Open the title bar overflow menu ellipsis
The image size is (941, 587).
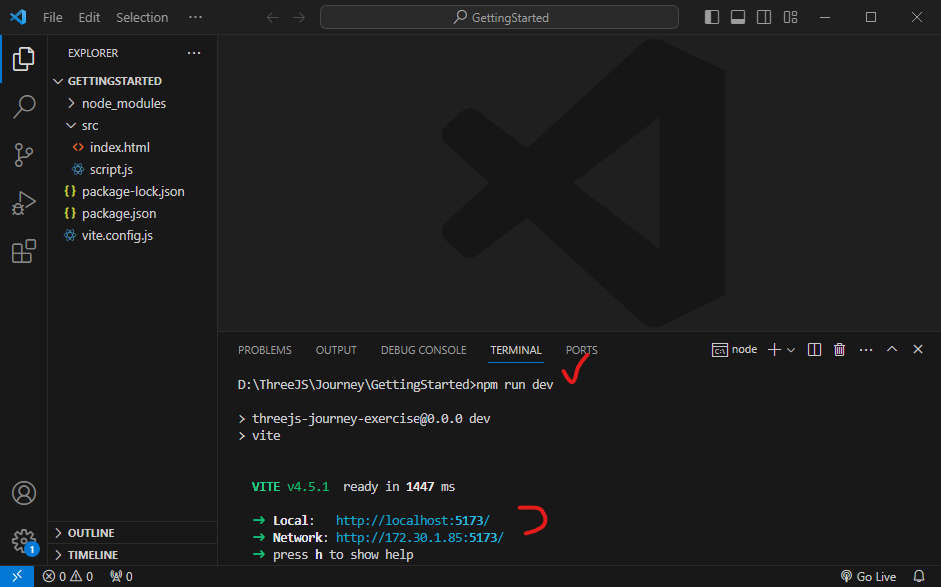click(196, 17)
